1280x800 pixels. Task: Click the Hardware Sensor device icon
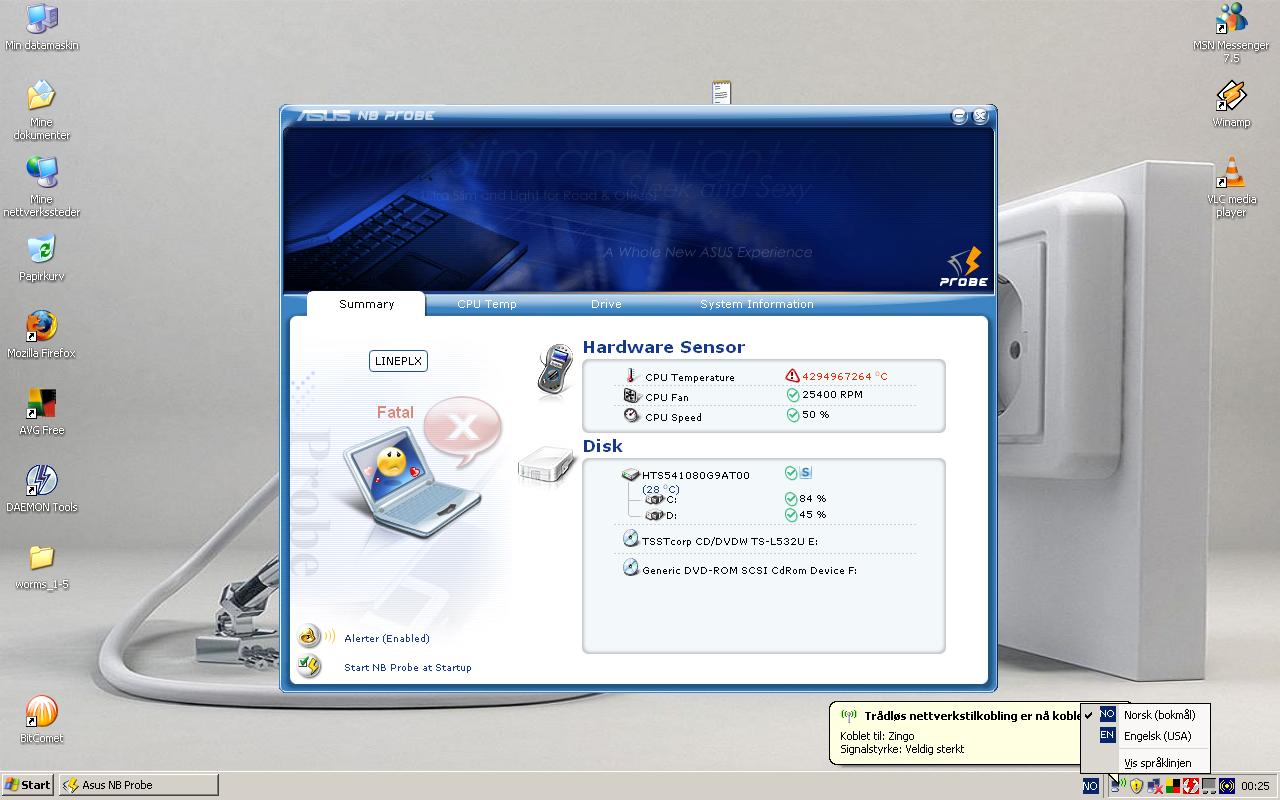click(x=555, y=370)
